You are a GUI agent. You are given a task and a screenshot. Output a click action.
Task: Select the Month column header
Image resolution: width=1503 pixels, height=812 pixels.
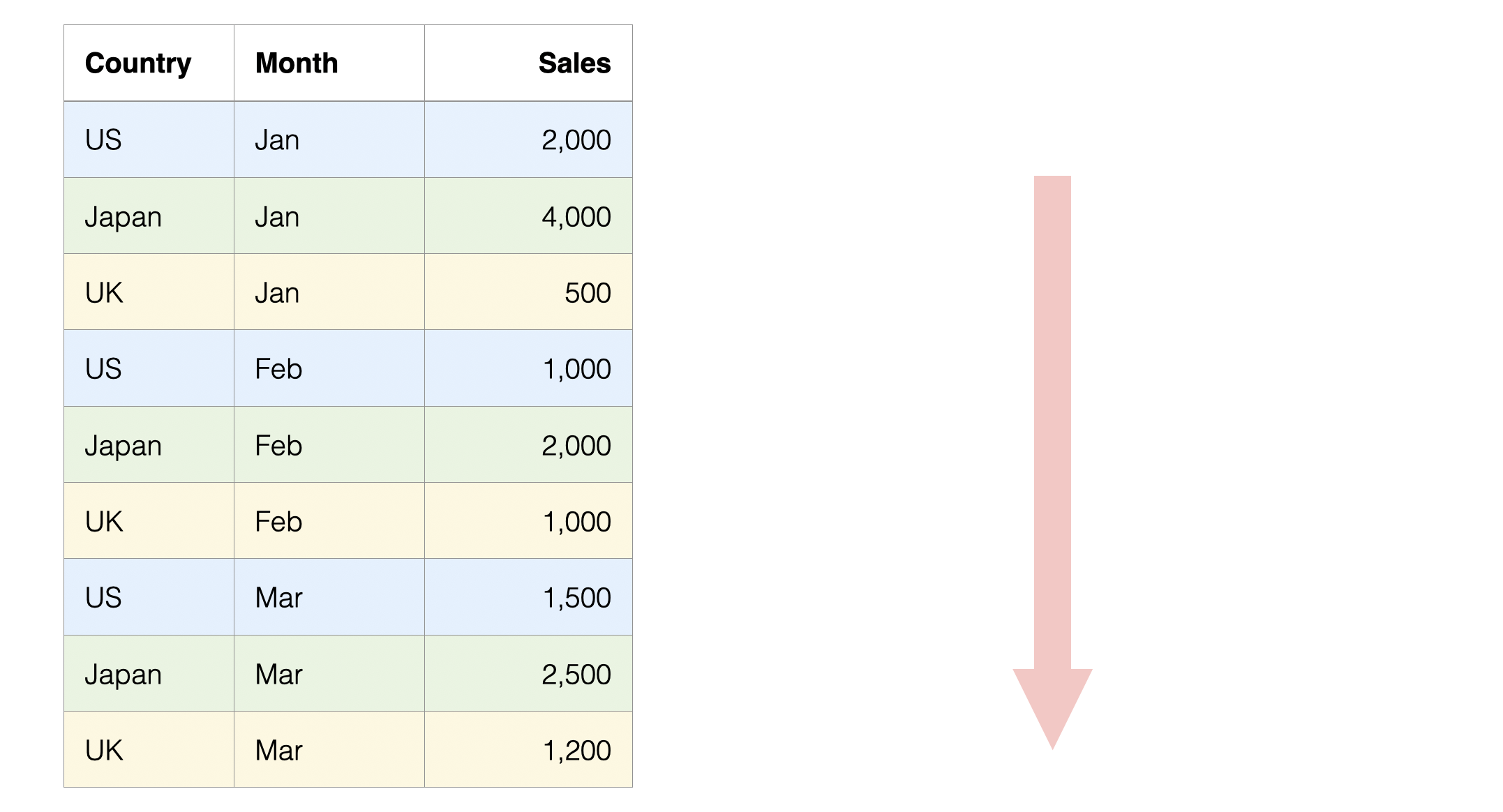pyautogui.click(x=297, y=63)
